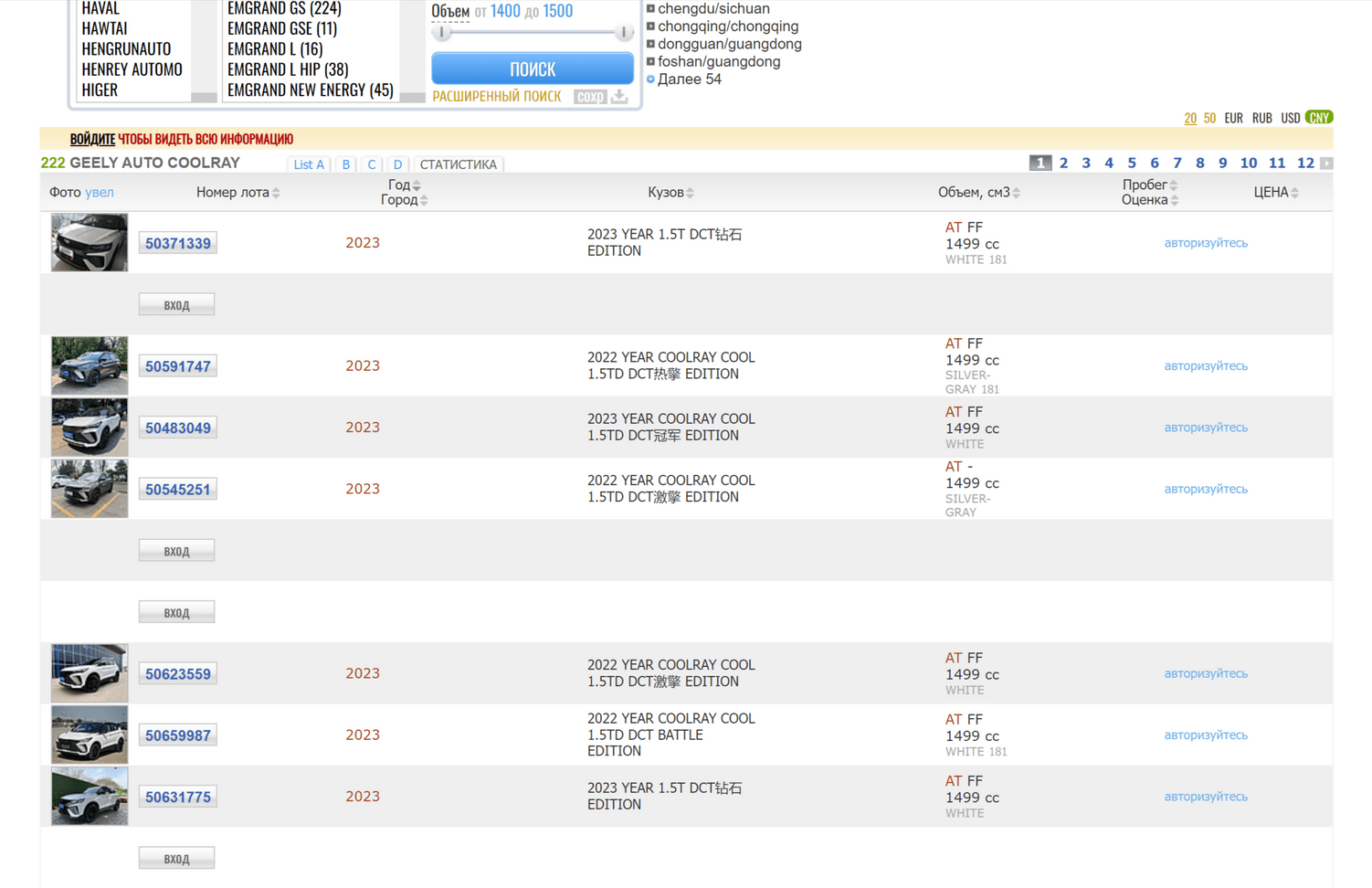Go to results page 5
Screen dimensions: 1372x888
tap(1132, 164)
